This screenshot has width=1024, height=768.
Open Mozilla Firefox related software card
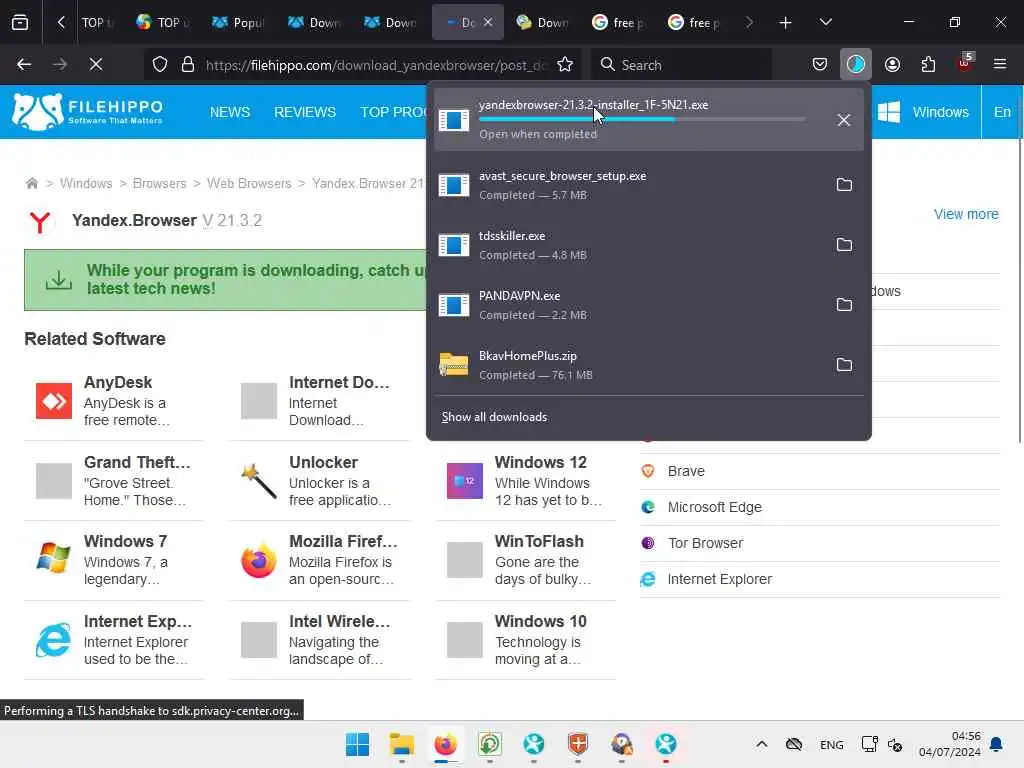pyautogui.click(x=320, y=560)
